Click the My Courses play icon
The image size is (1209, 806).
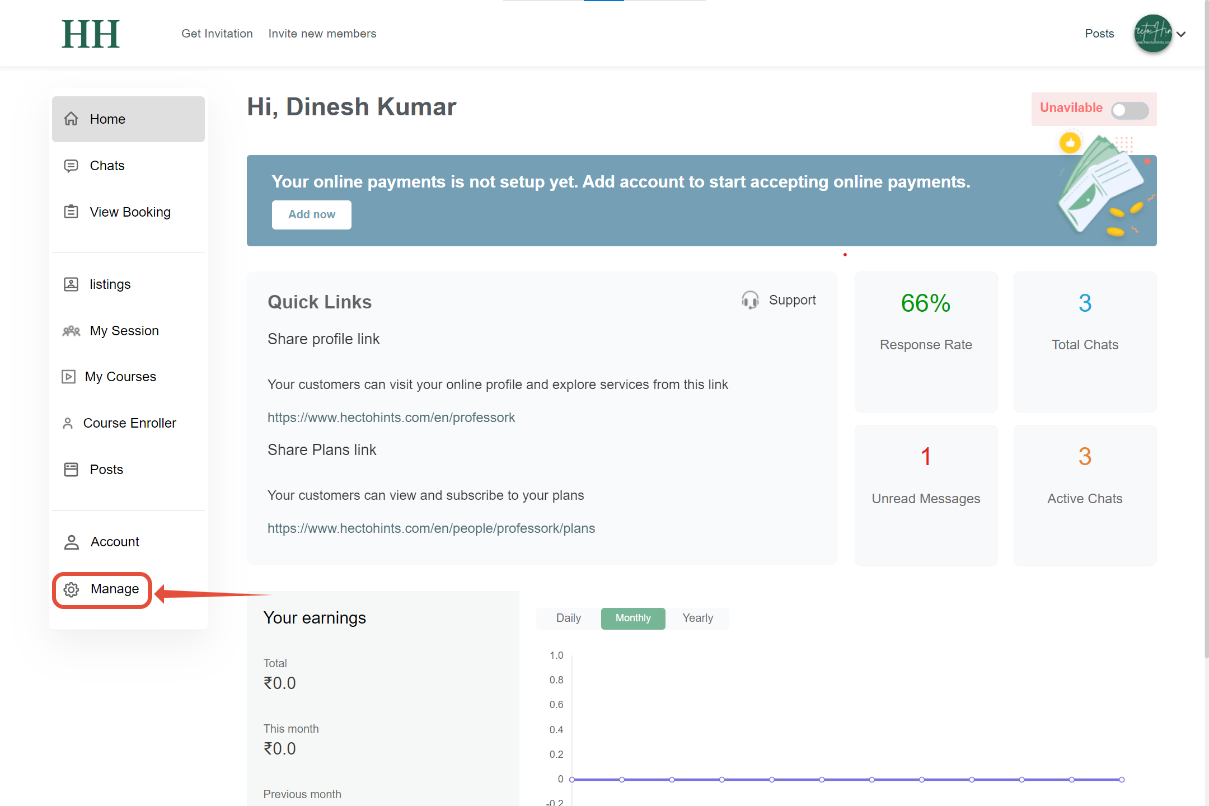click(x=68, y=377)
